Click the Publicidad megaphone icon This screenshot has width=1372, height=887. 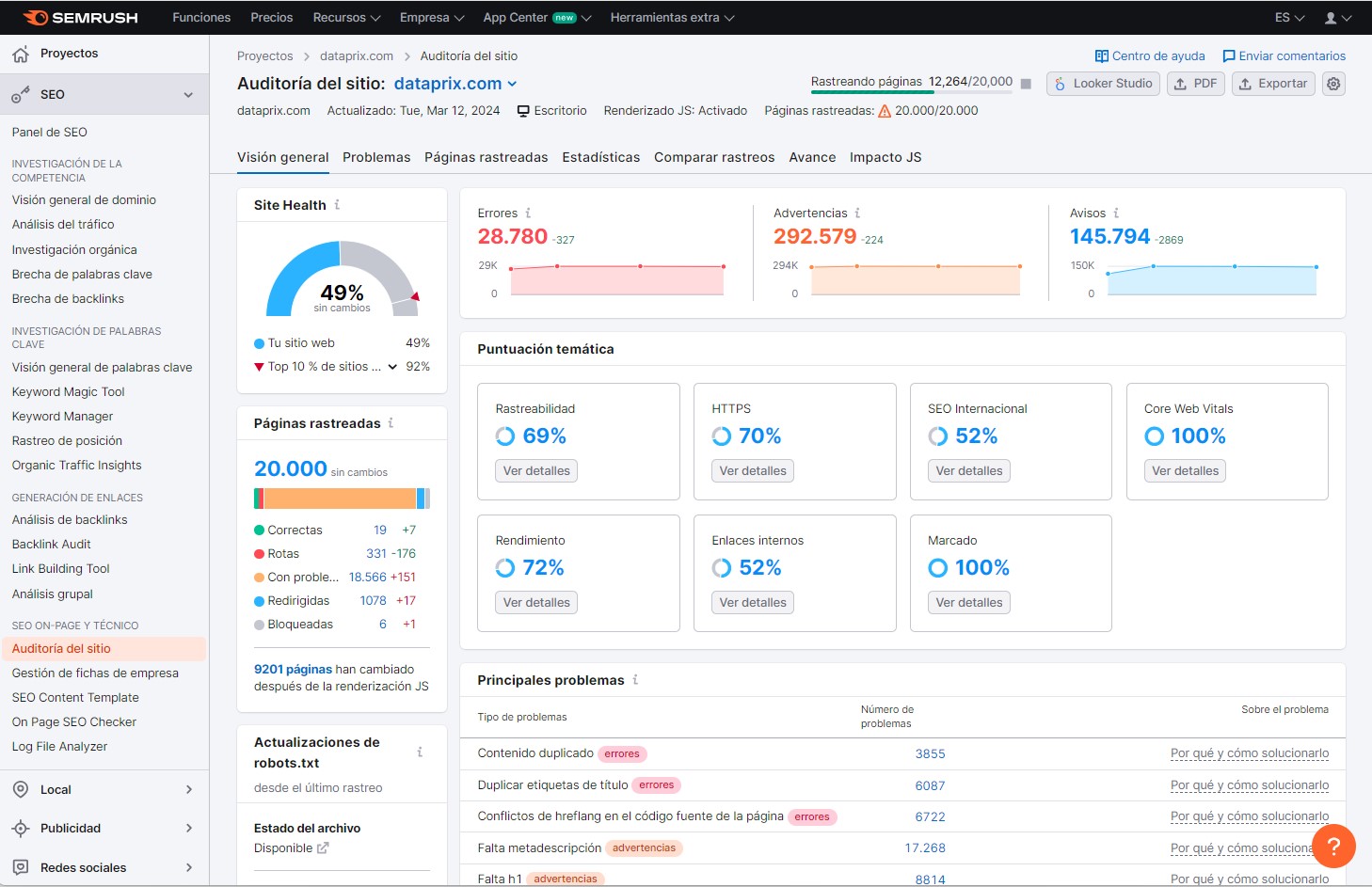[x=21, y=828]
